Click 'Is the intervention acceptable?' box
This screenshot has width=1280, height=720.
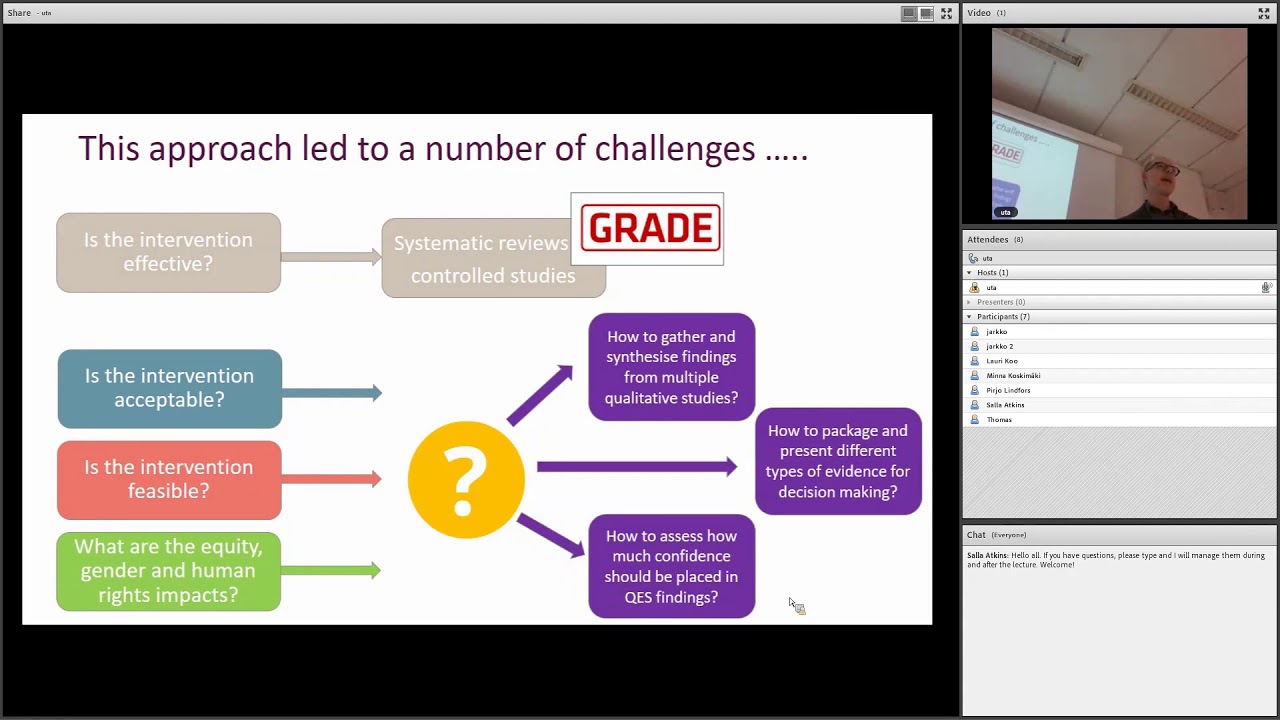[x=169, y=388]
